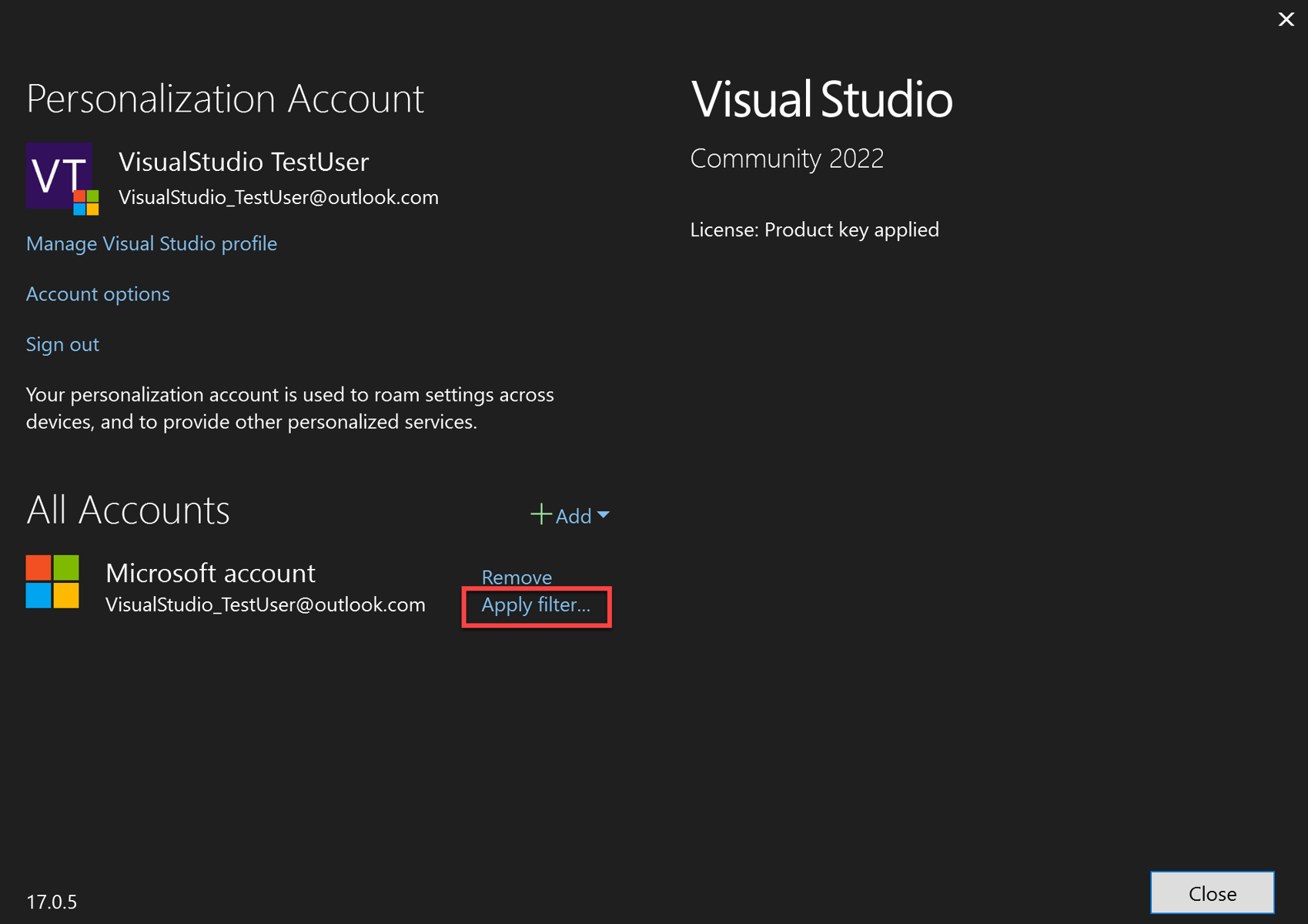Select the Microsoft account entry title
Image resolution: width=1308 pixels, height=924 pixels.
[210, 573]
